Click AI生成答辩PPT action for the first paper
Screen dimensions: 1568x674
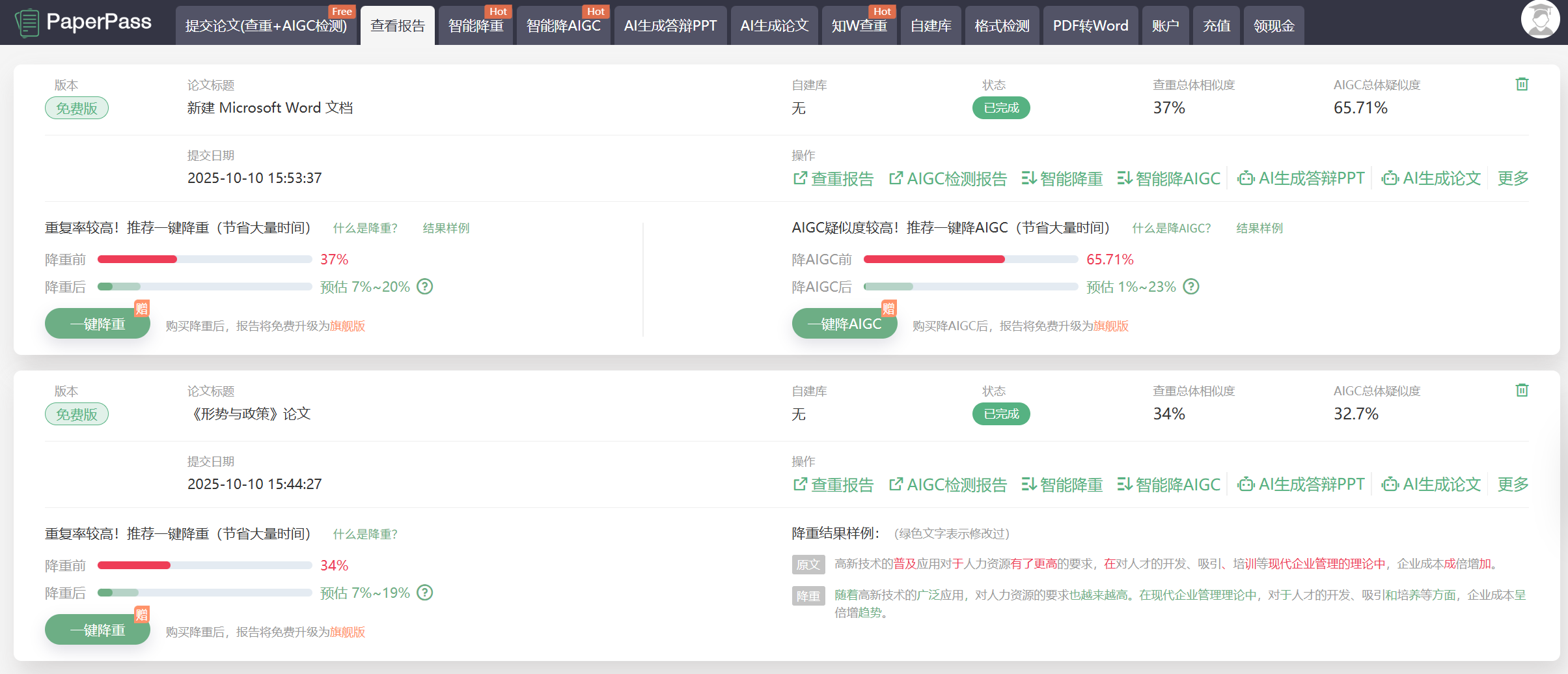click(x=1300, y=178)
